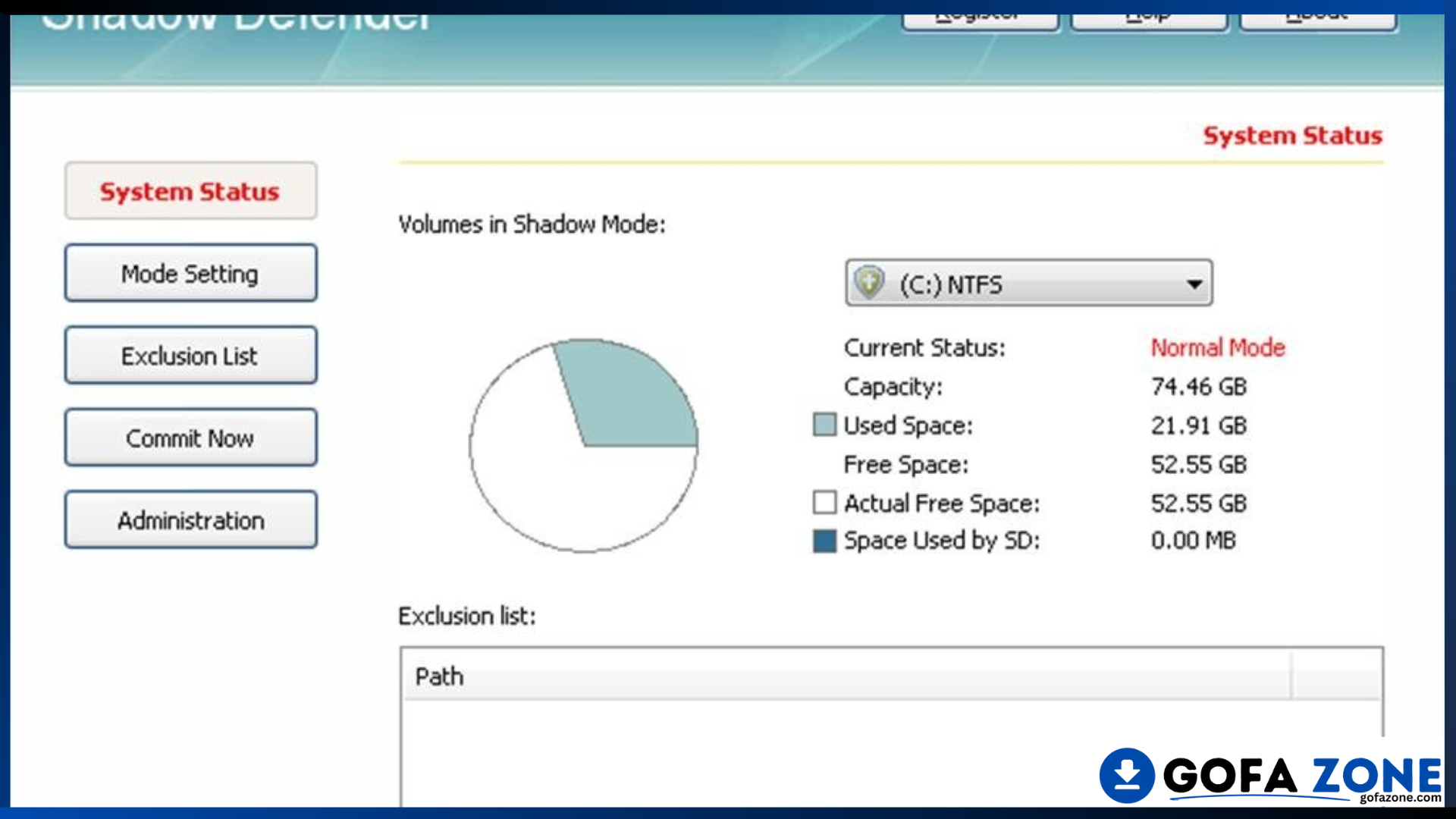
Task: Click the 21.91 GB used space value
Action: pyautogui.click(x=1198, y=425)
